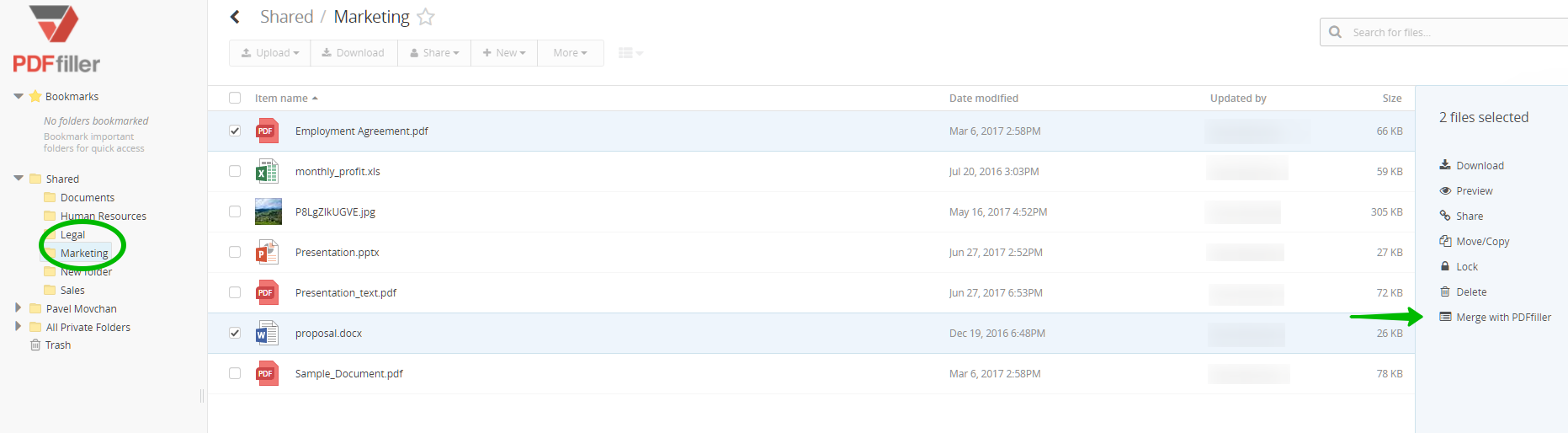
Task: Click the Preview eye icon
Action: pos(1445,190)
